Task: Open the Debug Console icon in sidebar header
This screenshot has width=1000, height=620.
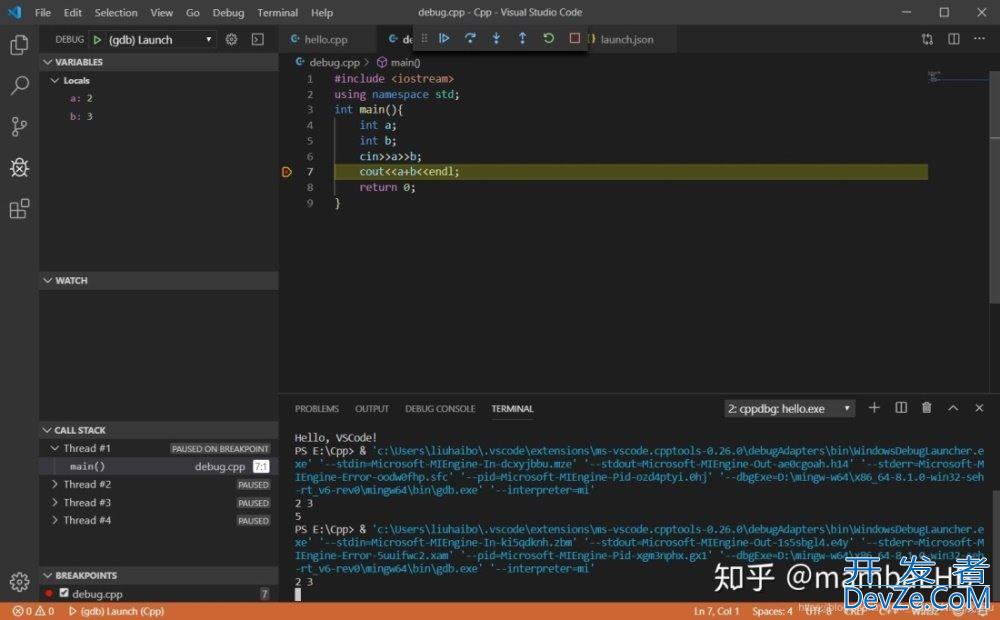Action: pyautogui.click(x=258, y=40)
